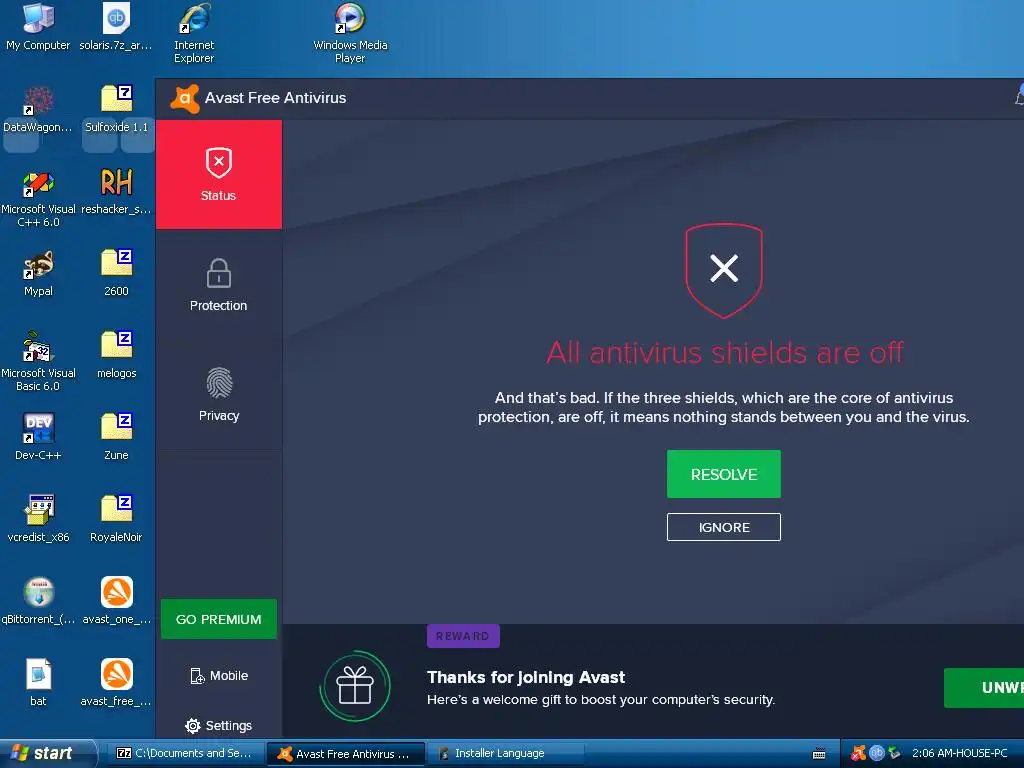This screenshot has height=768, width=1024.
Task: Switch to Avast Free Antivirus taskbar button
Action: point(346,754)
